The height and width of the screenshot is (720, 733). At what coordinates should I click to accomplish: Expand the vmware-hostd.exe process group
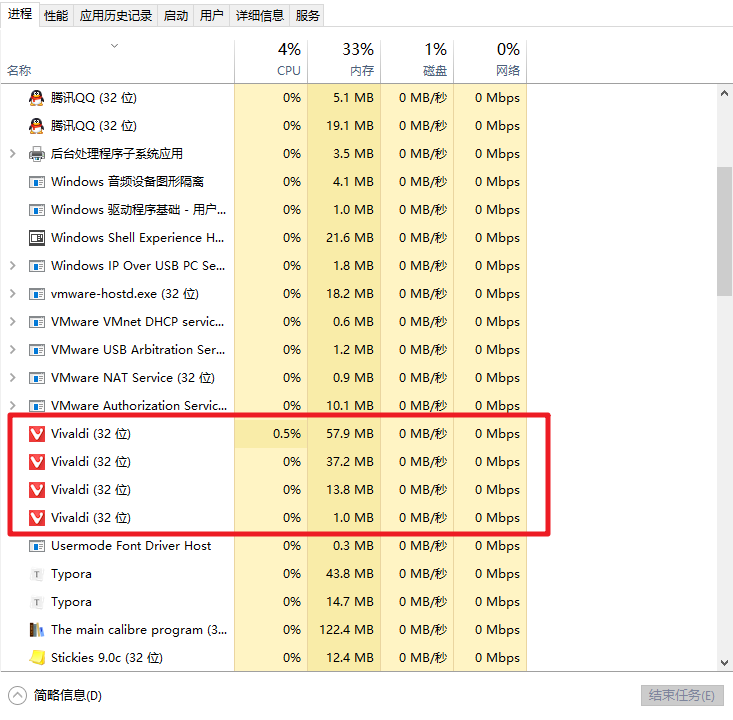(x=12, y=294)
